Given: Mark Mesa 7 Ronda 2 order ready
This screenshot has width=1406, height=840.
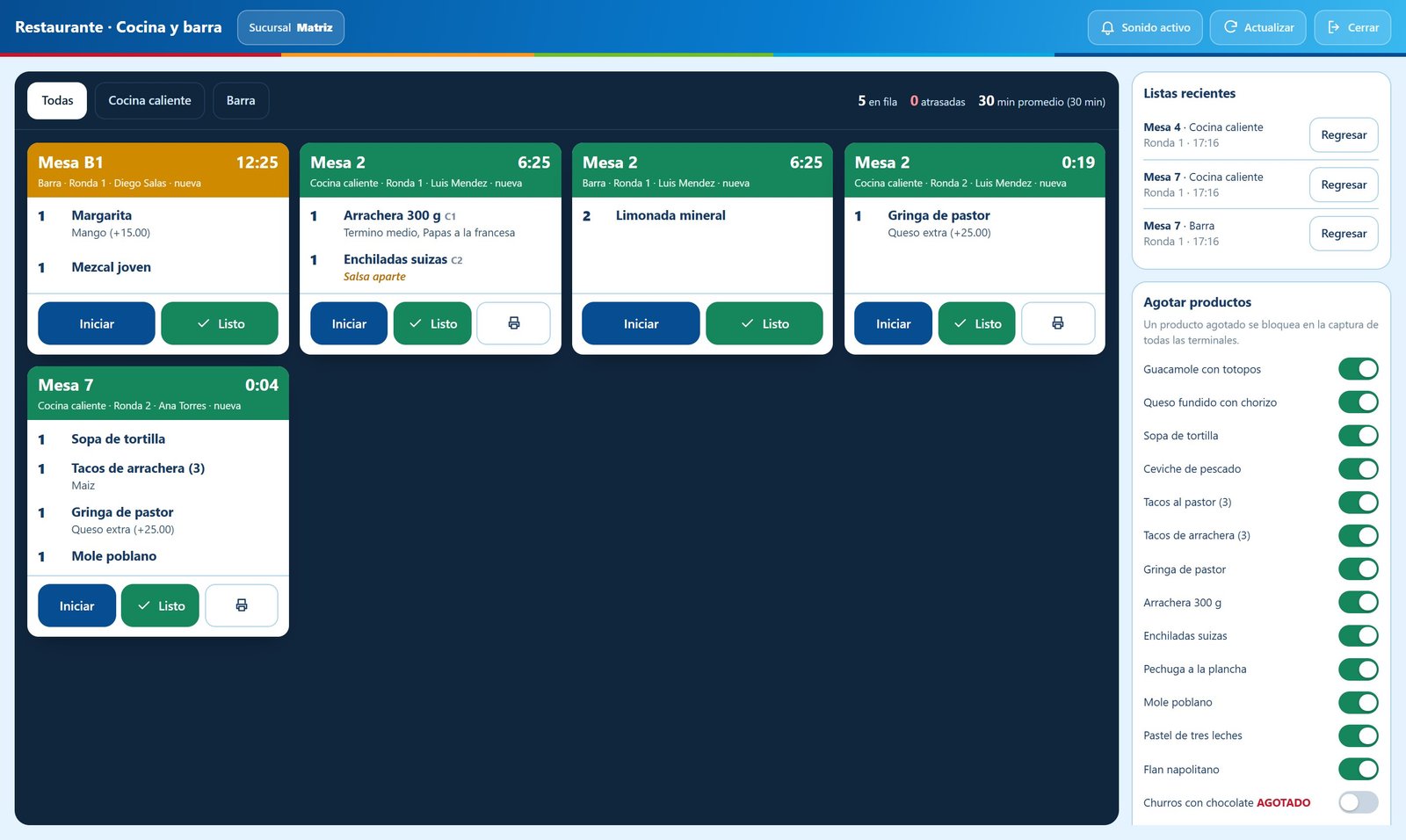Looking at the screenshot, I should (160, 605).
